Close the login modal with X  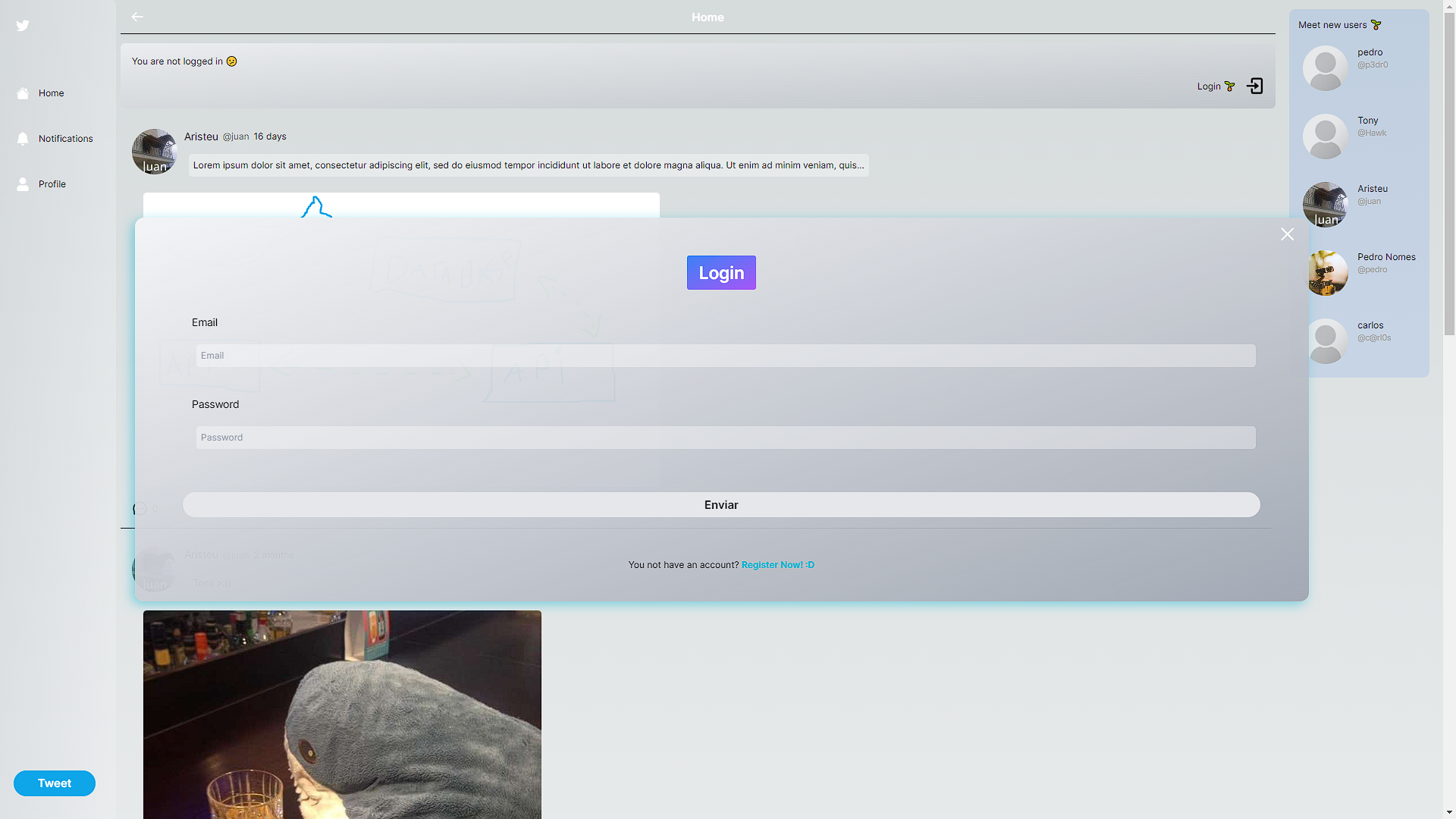(x=1287, y=234)
